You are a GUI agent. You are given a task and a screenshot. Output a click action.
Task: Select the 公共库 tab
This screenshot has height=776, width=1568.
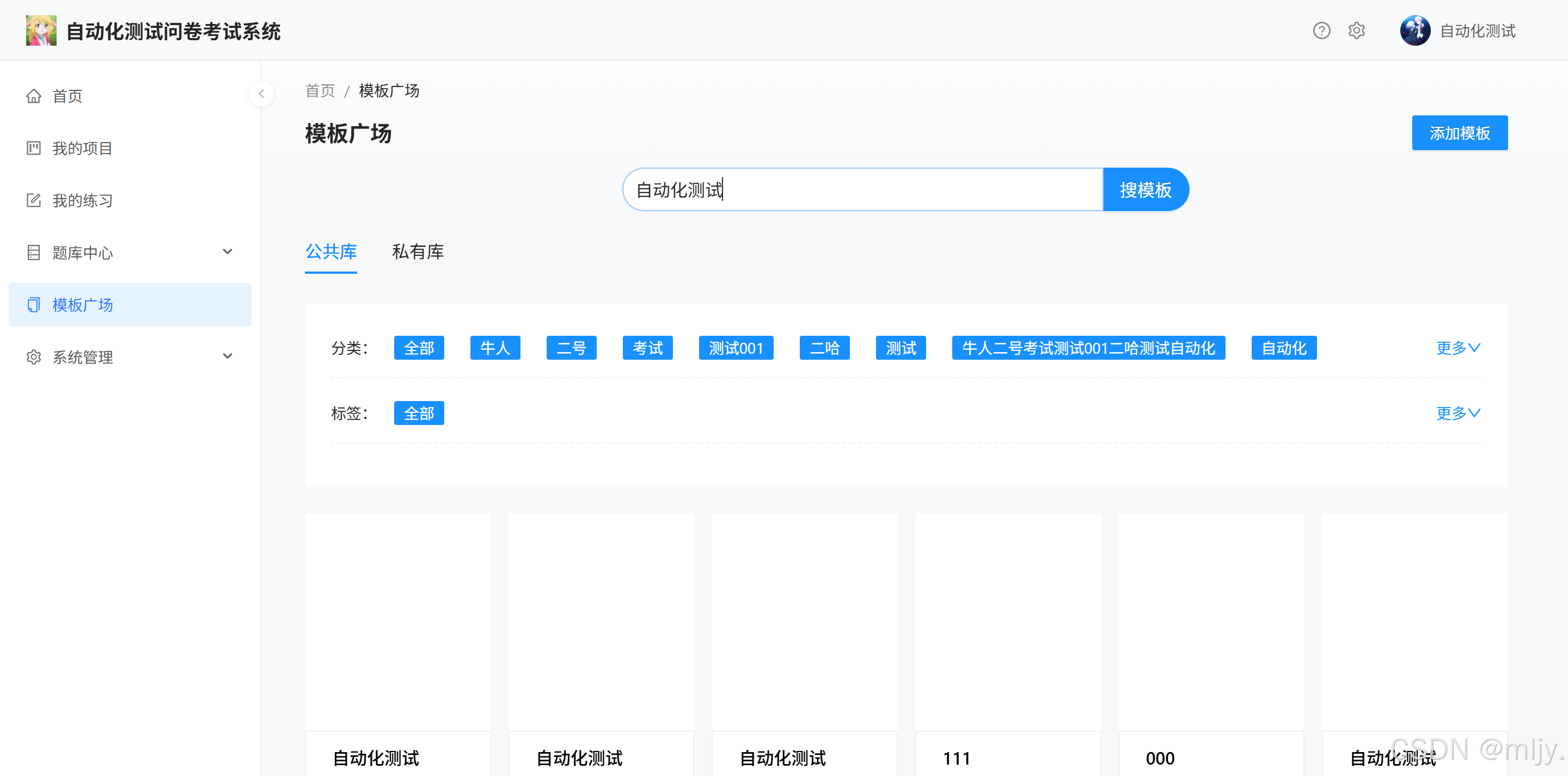pyautogui.click(x=330, y=252)
